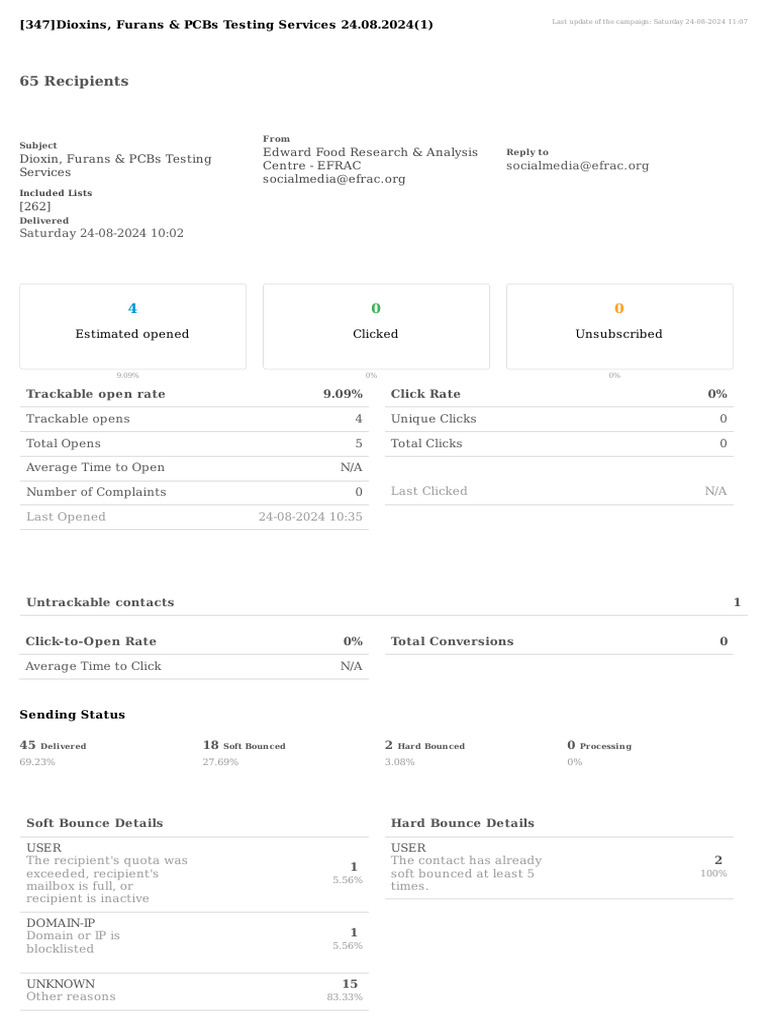768x1024 pixels.
Task: Click the Unsubscribed stats card
Action: 619,327
